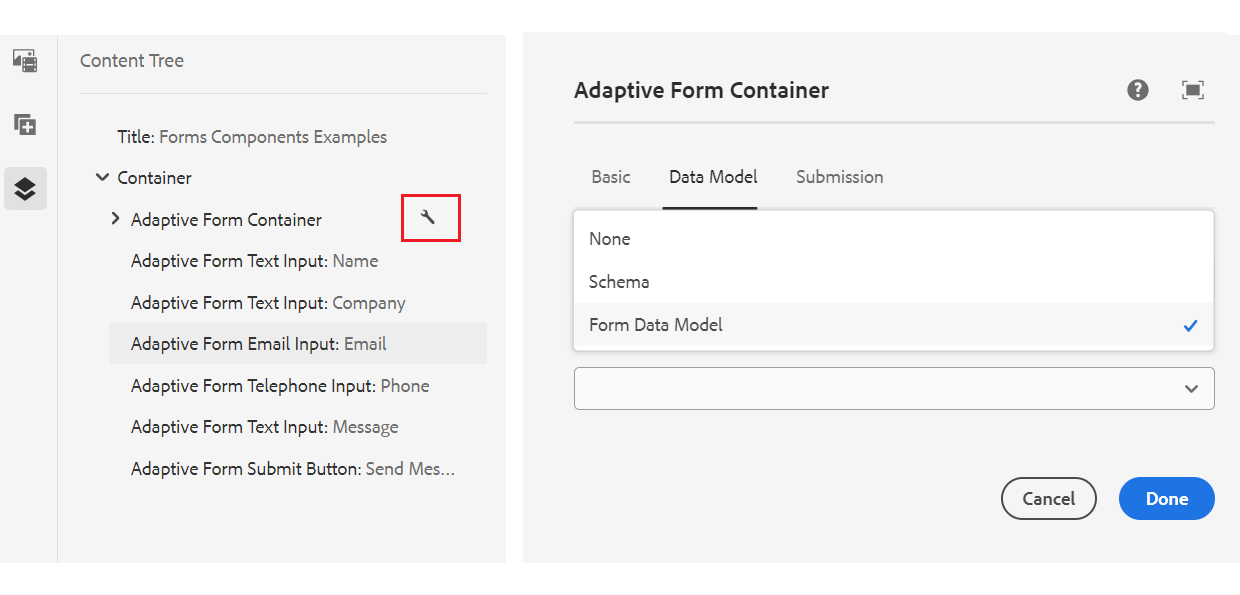This screenshot has height=595, width=1240.
Task: Open the Assets side panel icon
Action: coord(25,60)
